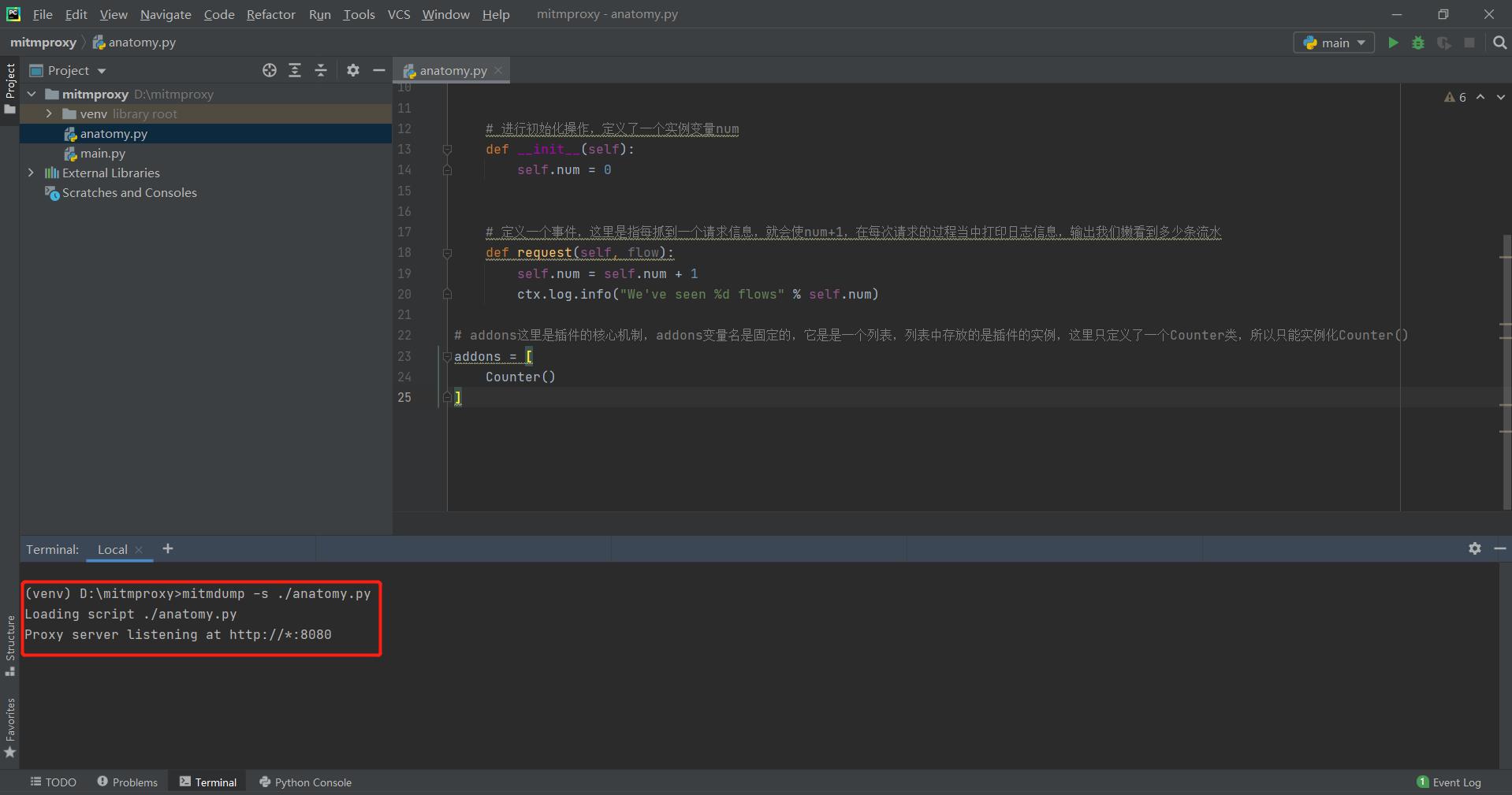Open the Run menu
Image resolution: width=1512 pixels, height=795 pixels.
[319, 14]
